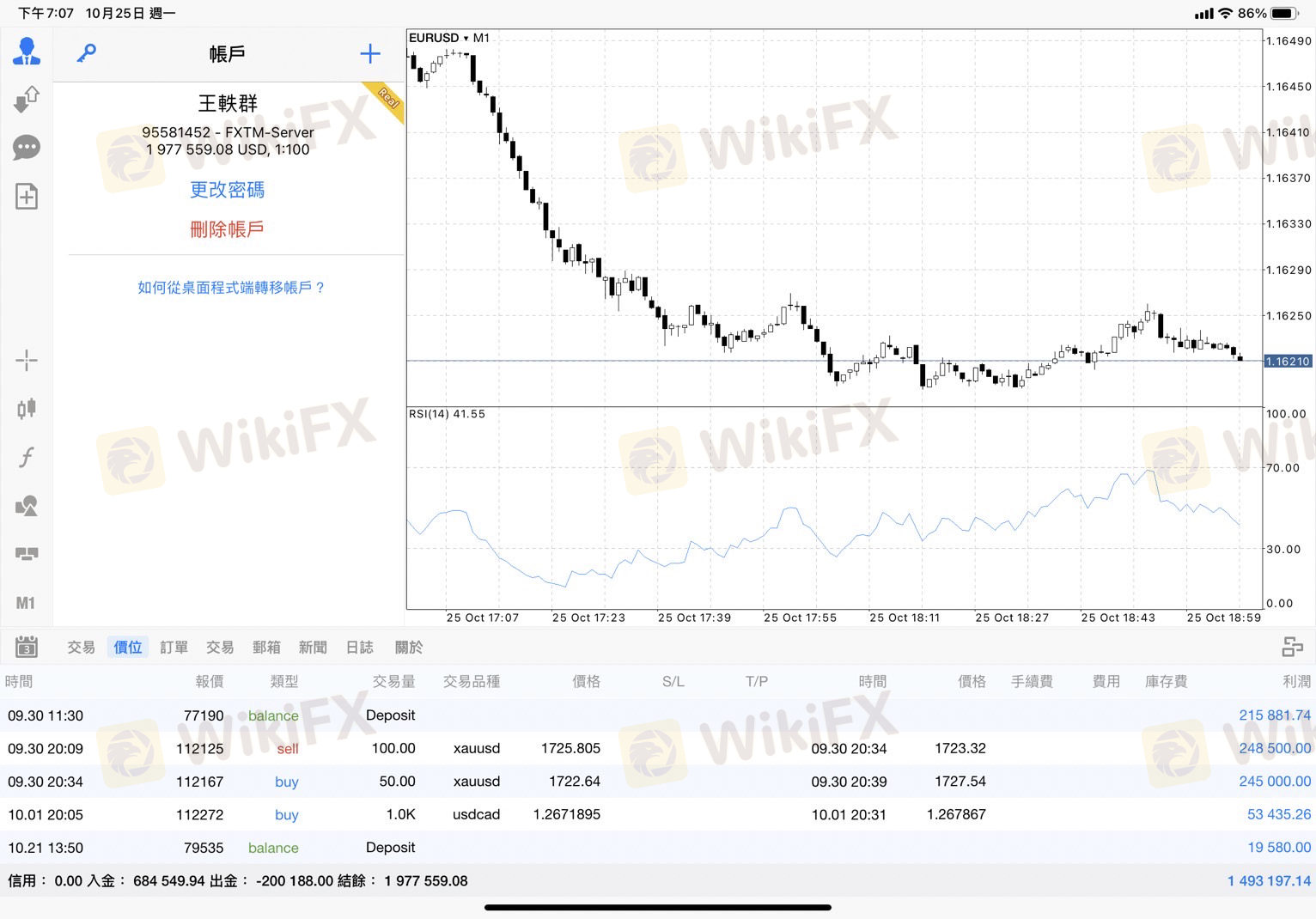This screenshot has height=919, width=1316.
Task: Click account holder name 王軼群
Action: tap(228, 104)
